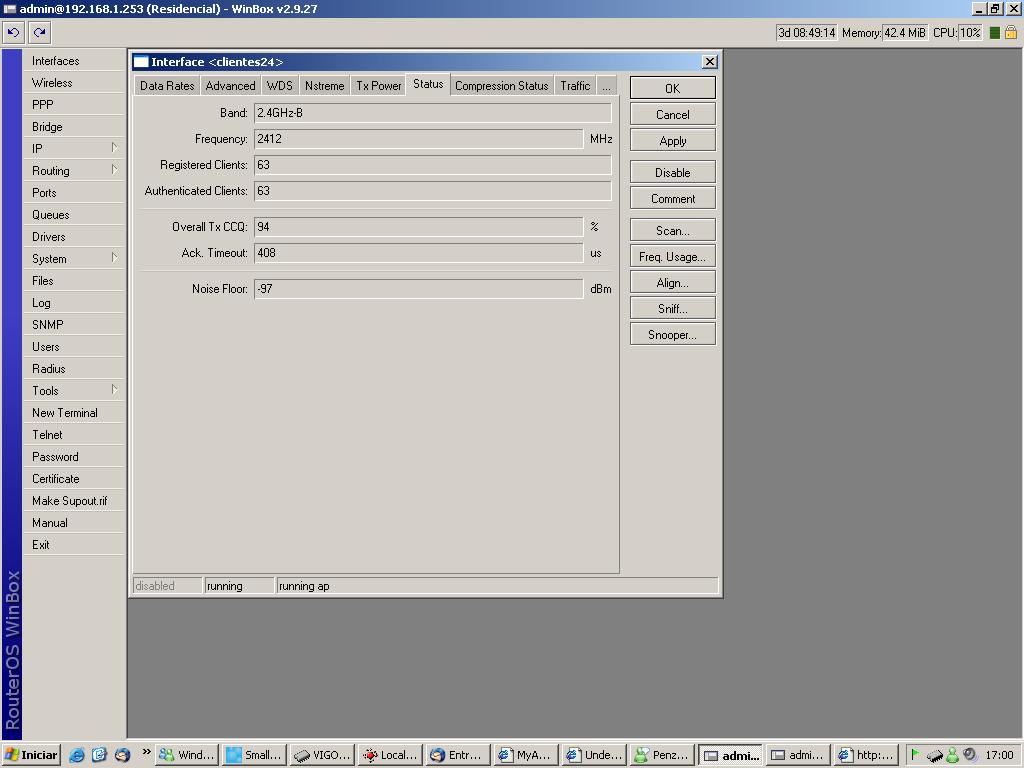Open the Bridge menu

pyautogui.click(x=74, y=127)
